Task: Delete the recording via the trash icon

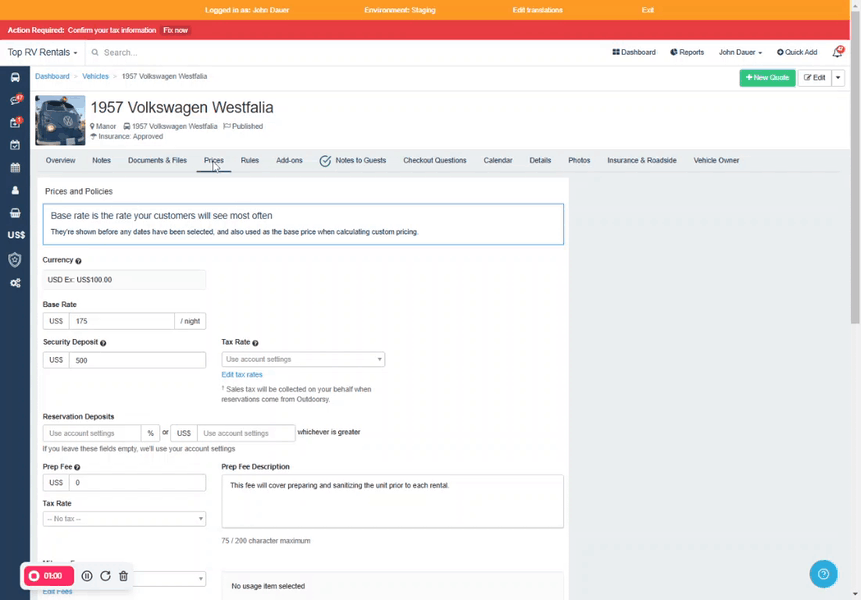Action: 123,576
